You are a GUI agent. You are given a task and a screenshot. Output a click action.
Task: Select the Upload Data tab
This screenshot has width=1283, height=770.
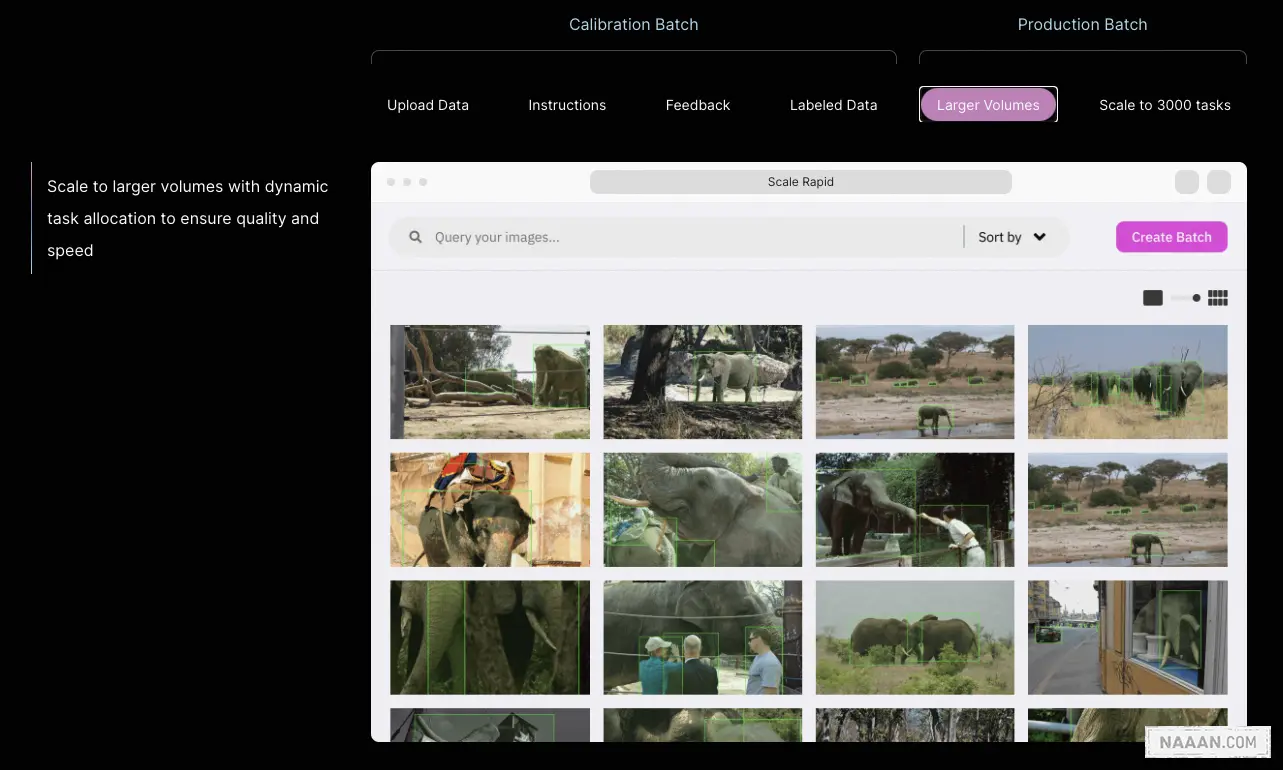(x=428, y=105)
